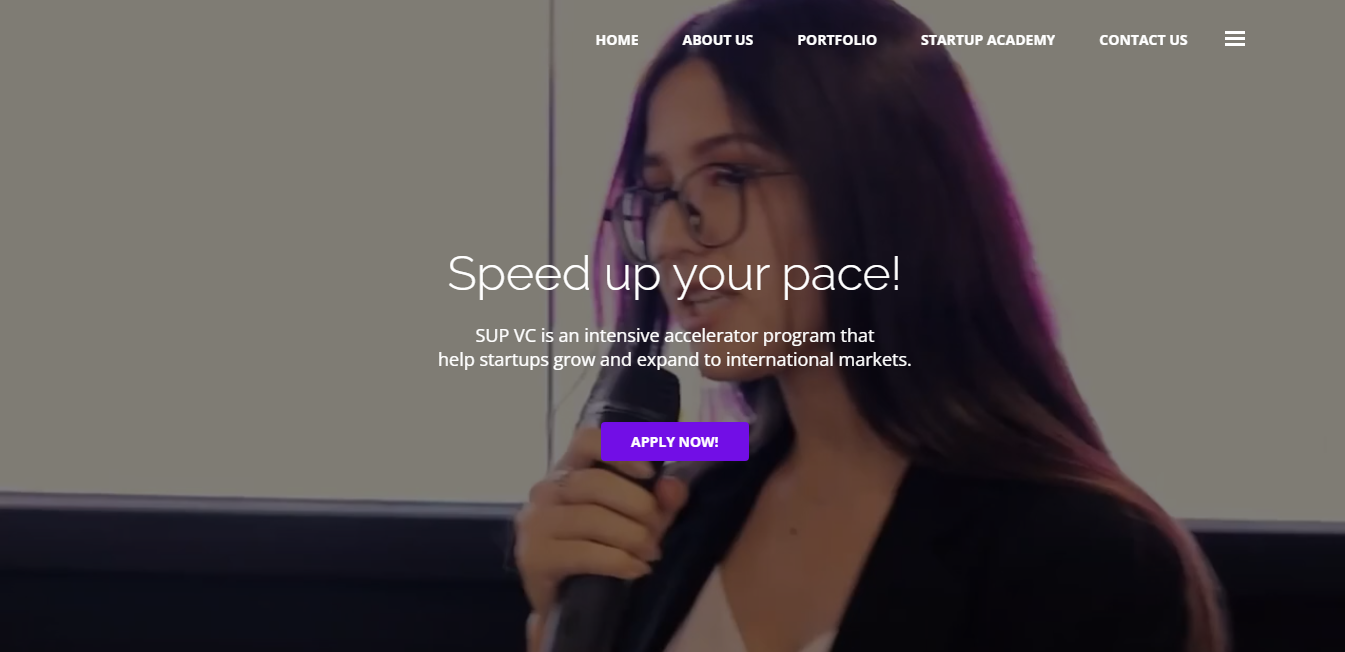Click the word "Speed" in the headline
Screen dimensions: 1345x652
(x=519, y=275)
